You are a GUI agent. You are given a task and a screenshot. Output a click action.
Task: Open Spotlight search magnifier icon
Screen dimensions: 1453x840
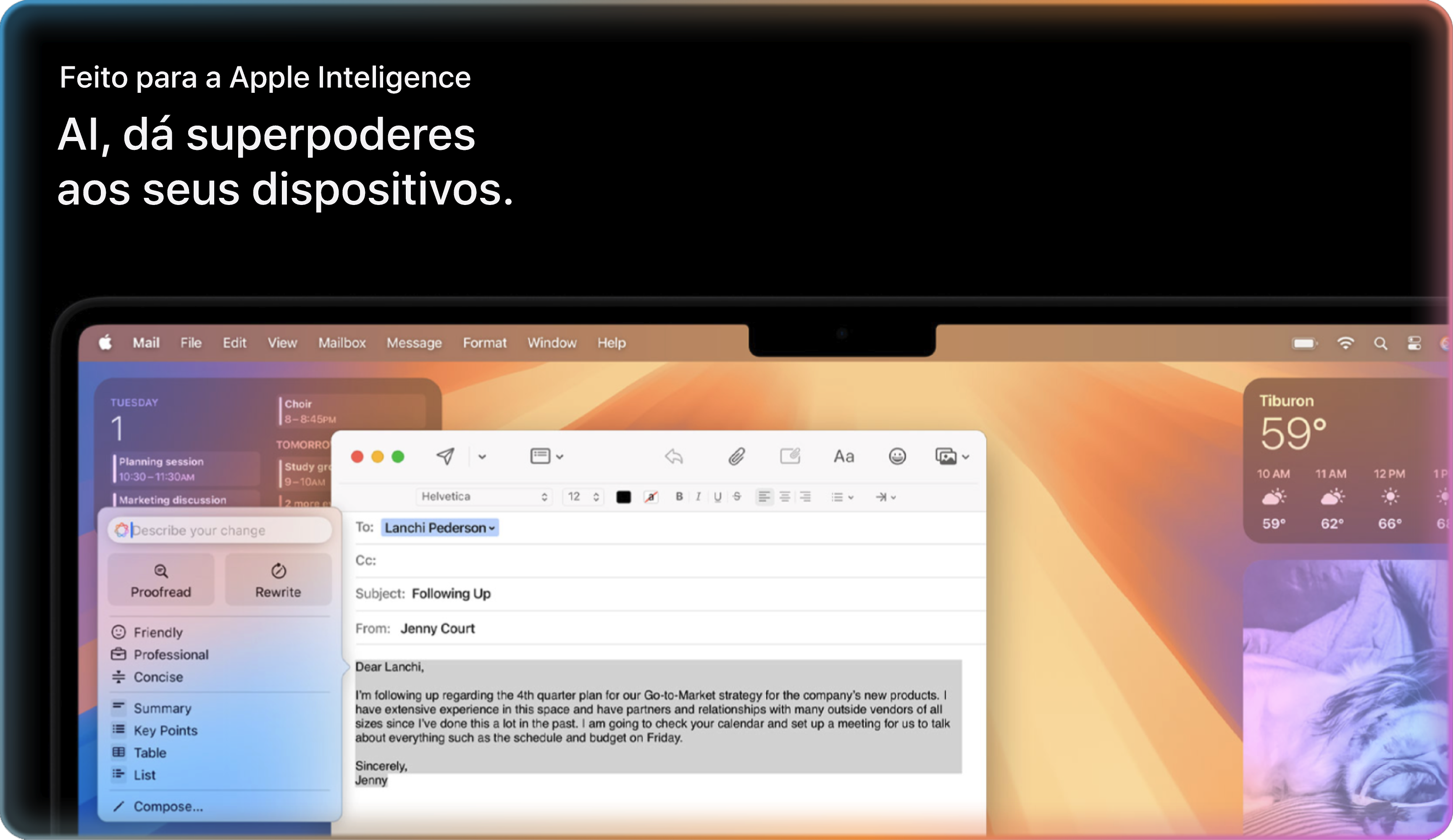click(1380, 344)
